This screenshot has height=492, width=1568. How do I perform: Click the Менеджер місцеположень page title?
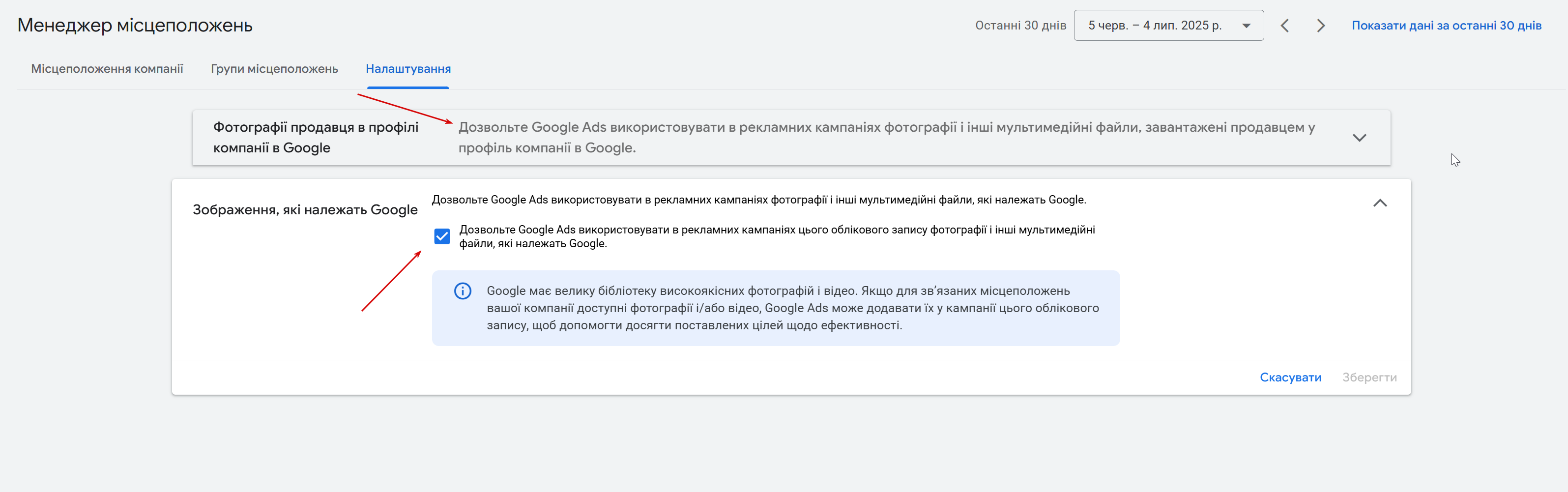click(135, 25)
